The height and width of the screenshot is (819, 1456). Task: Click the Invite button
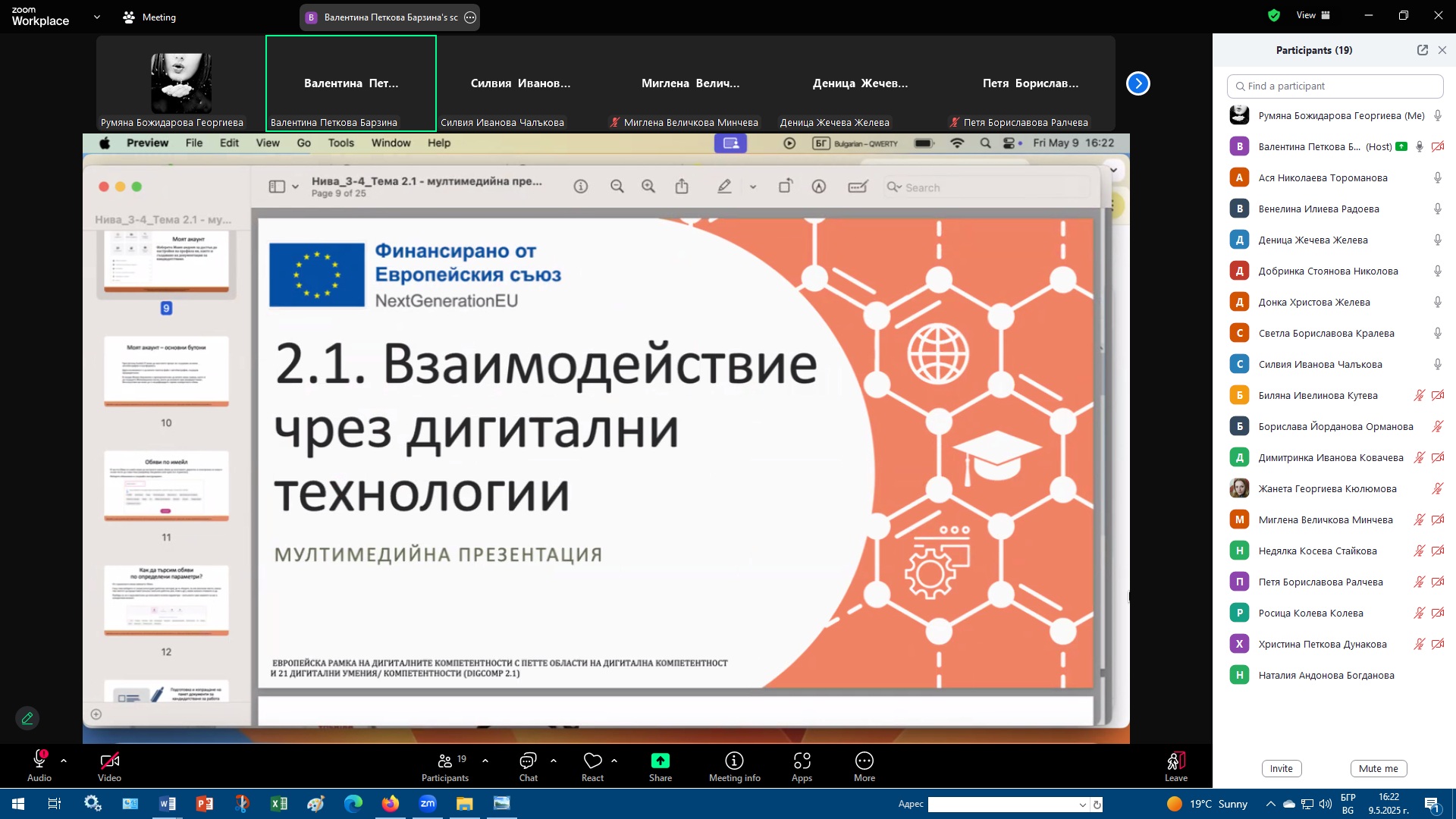pyautogui.click(x=1282, y=768)
